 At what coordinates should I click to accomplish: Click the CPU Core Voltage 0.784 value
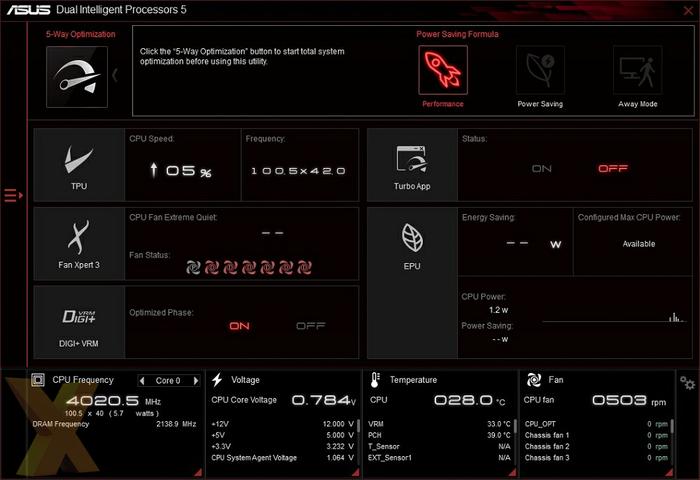[324, 400]
